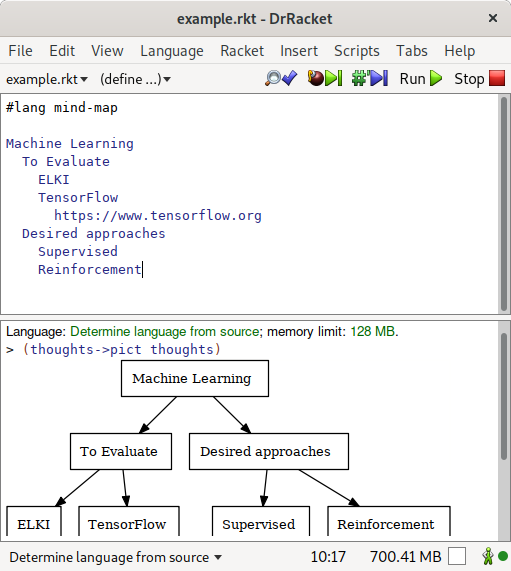
Task: Click the red Stop square
Action: pos(497,78)
